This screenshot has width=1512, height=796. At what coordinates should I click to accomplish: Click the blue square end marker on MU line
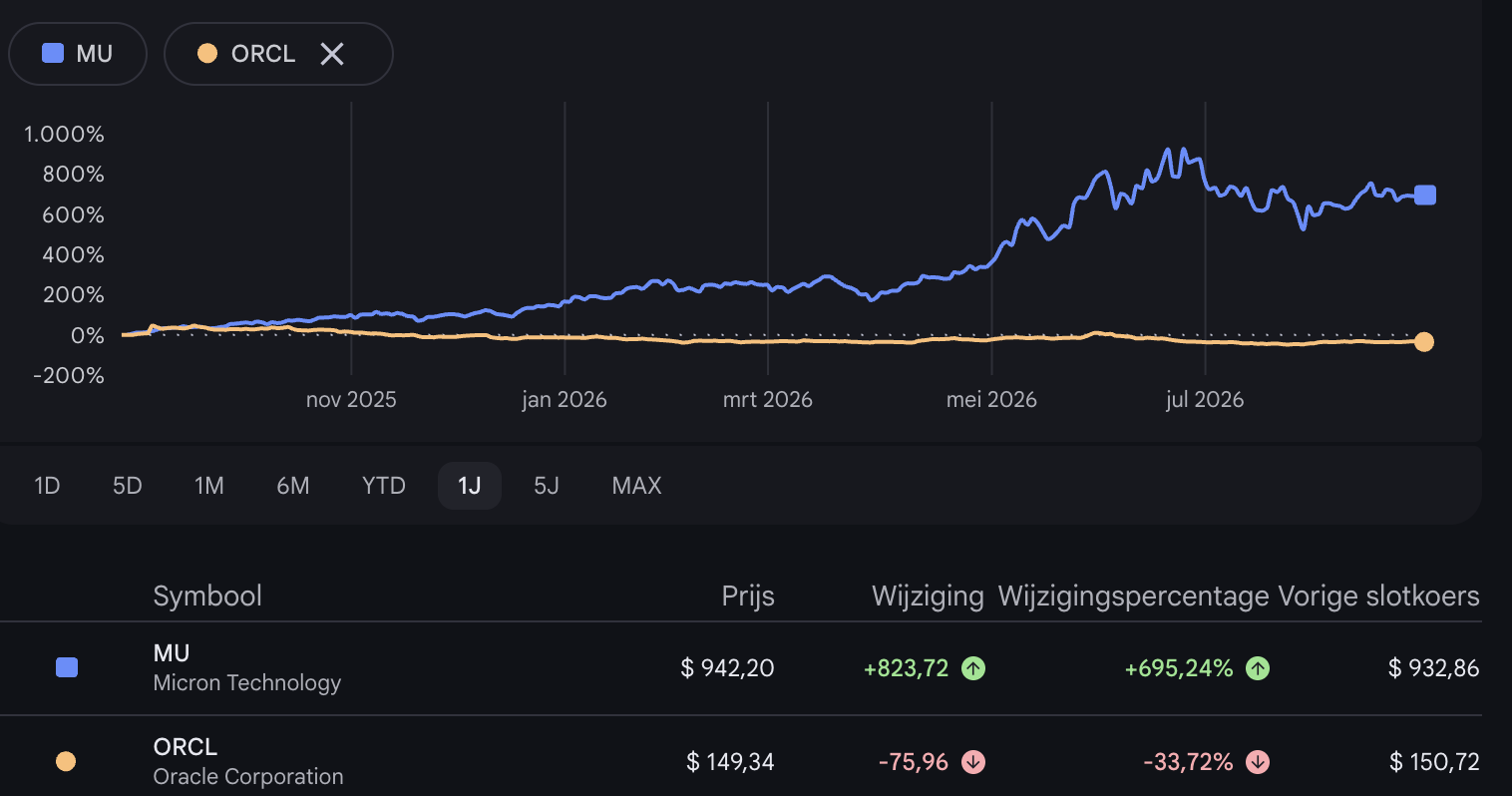pos(1425,195)
